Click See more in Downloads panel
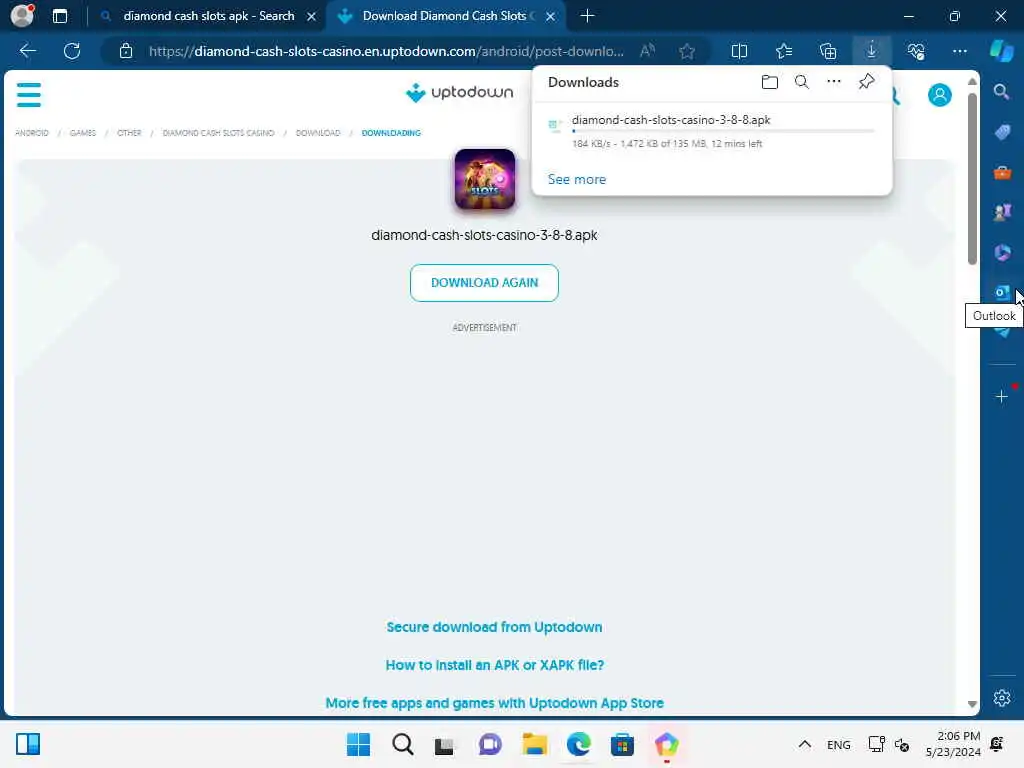The height and width of the screenshot is (768, 1024). tap(577, 179)
